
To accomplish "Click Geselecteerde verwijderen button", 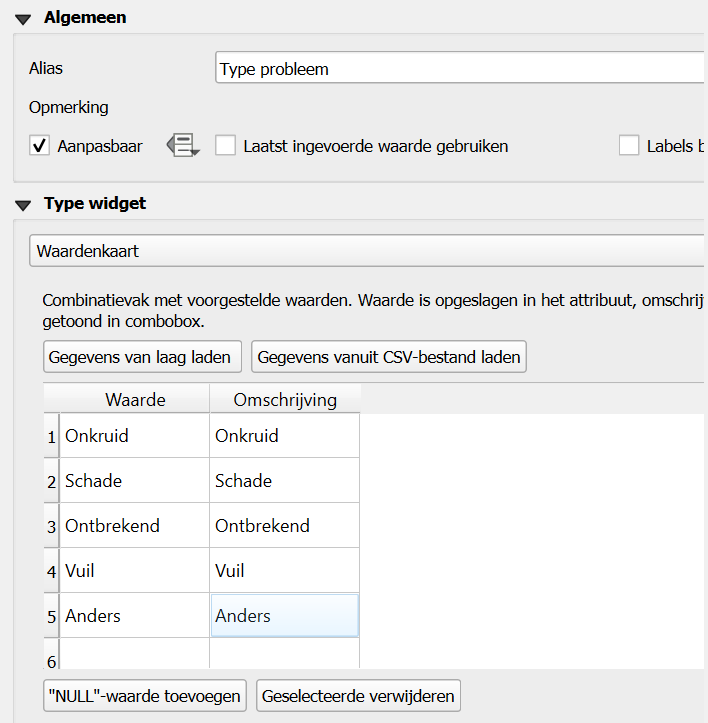I will [359, 696].
